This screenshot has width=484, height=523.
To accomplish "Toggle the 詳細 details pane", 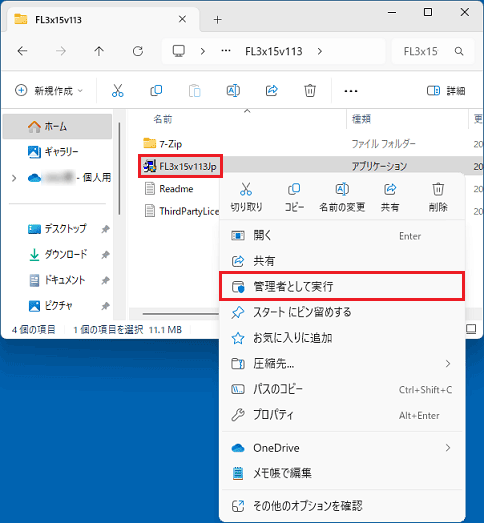I will point(446,90).
